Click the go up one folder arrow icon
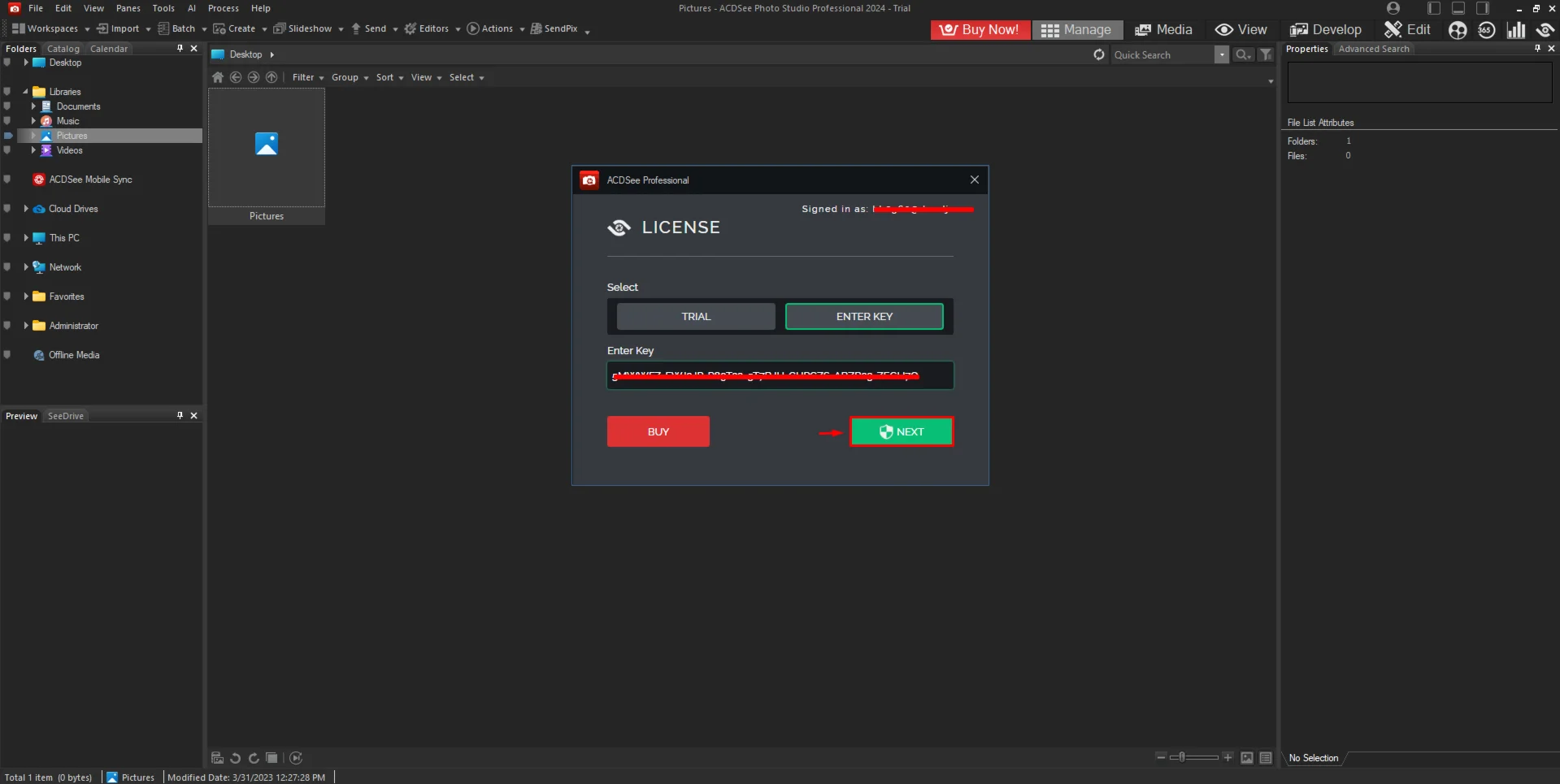This screenshot has height=784, width=1560. pyautogui.click(x=272, y=77)
